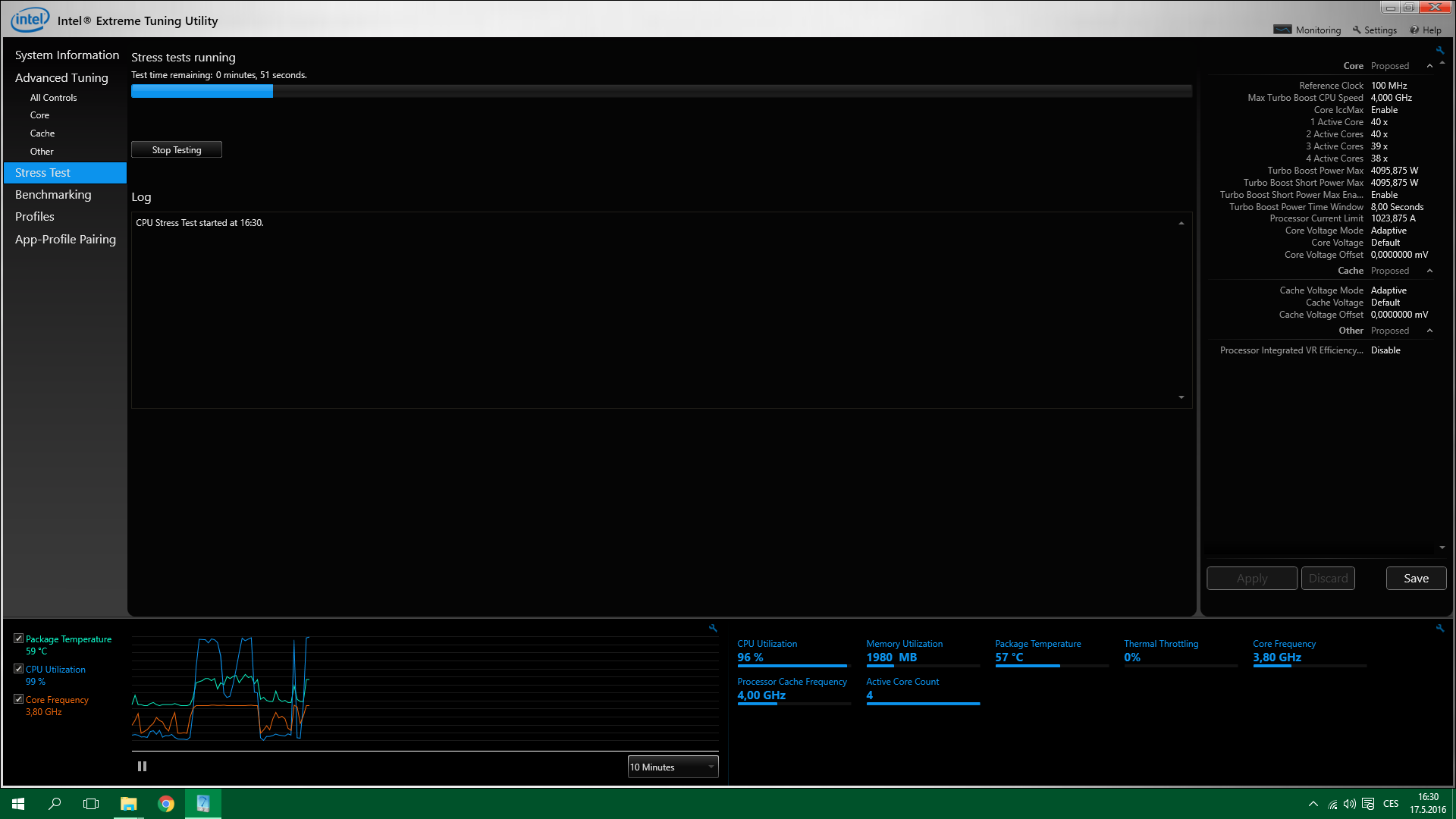1456x819 pixels.
Task: Open Settings from the top bar
Action: 1374,30
